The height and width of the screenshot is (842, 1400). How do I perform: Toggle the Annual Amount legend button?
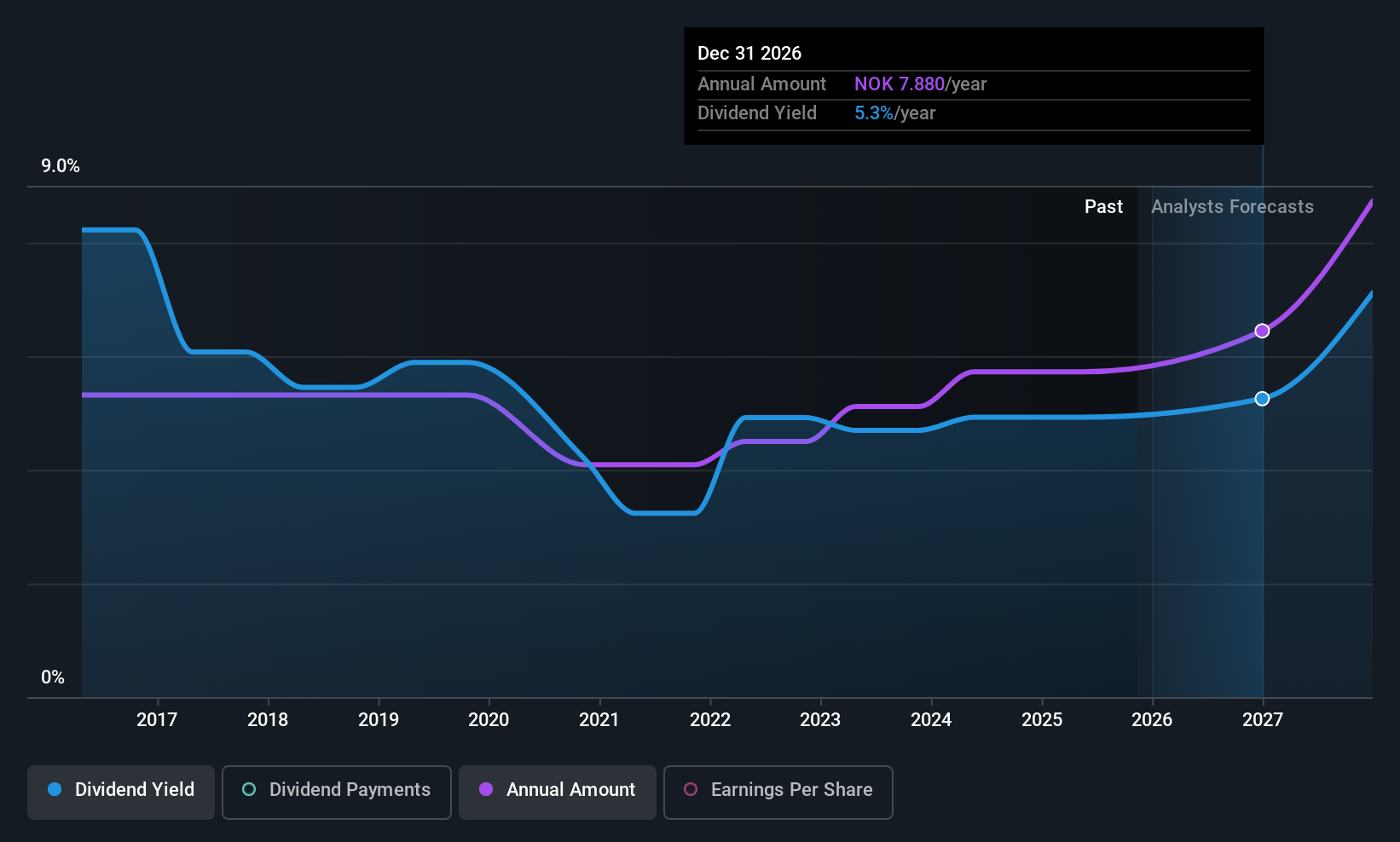pos(557,792)
